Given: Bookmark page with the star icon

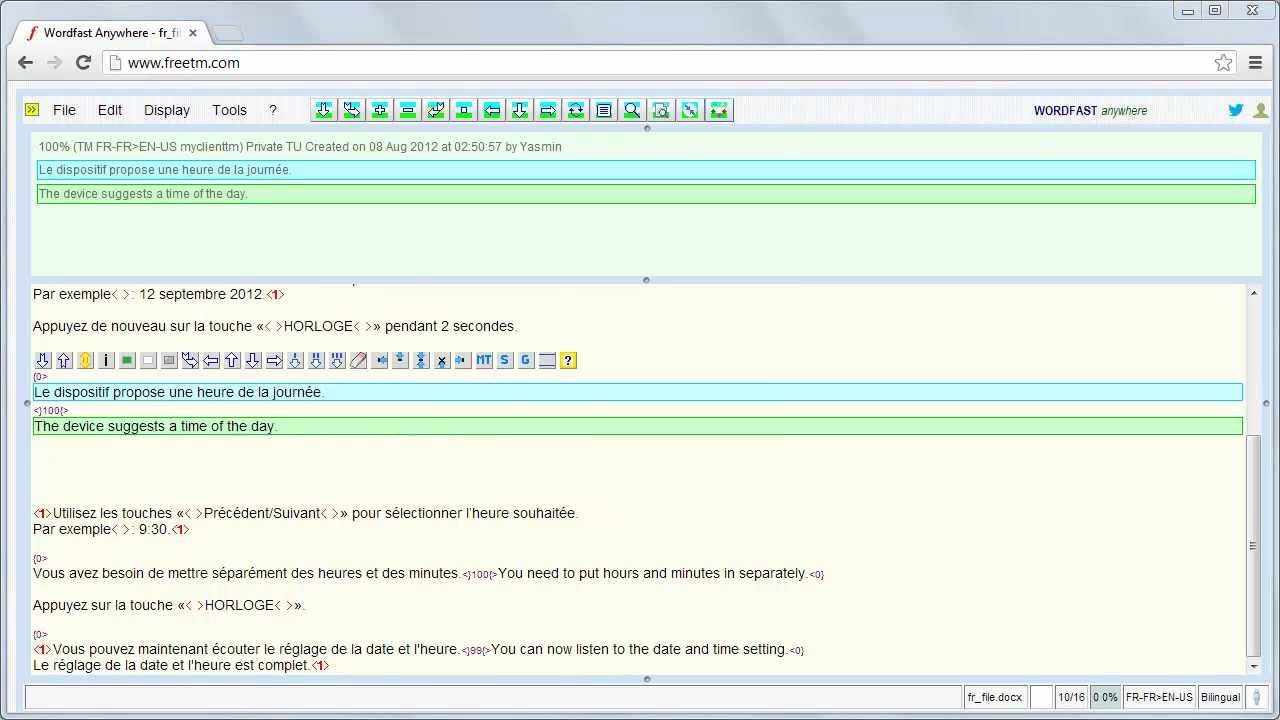Looking at the screenshot, I should click(1223, 63).
